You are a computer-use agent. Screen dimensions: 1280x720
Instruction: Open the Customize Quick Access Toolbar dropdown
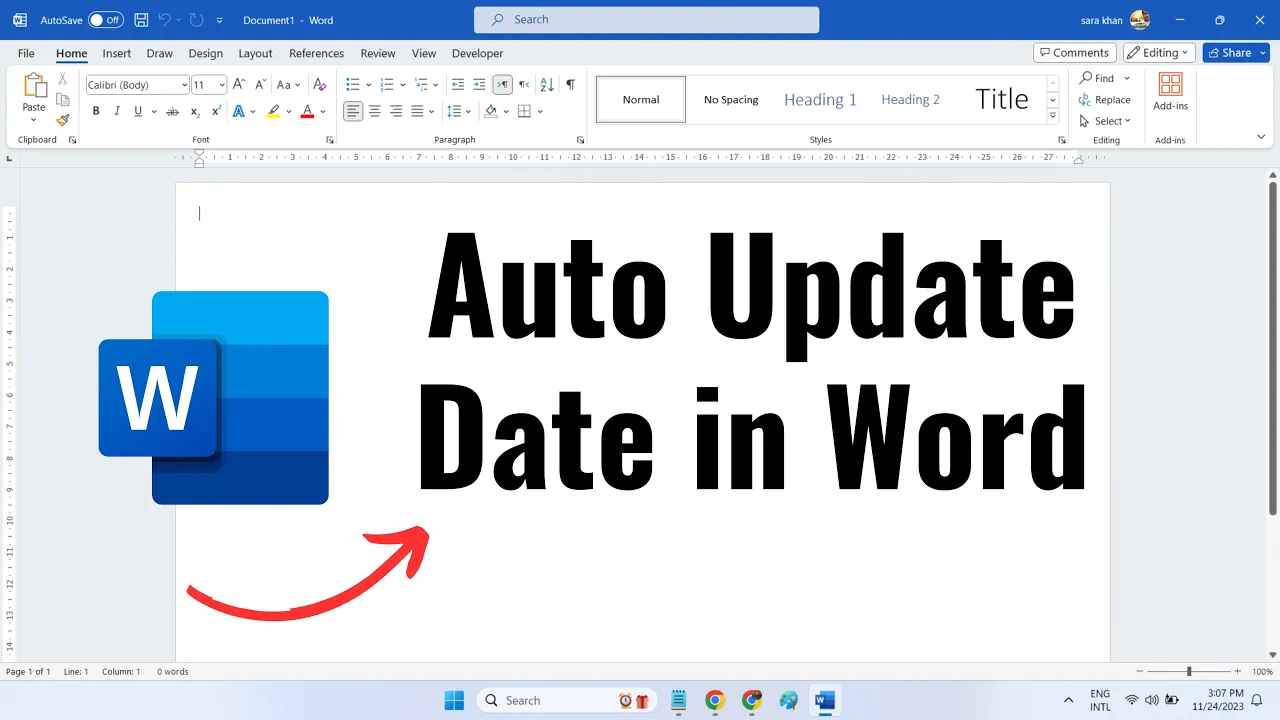[x=220, y=20]
